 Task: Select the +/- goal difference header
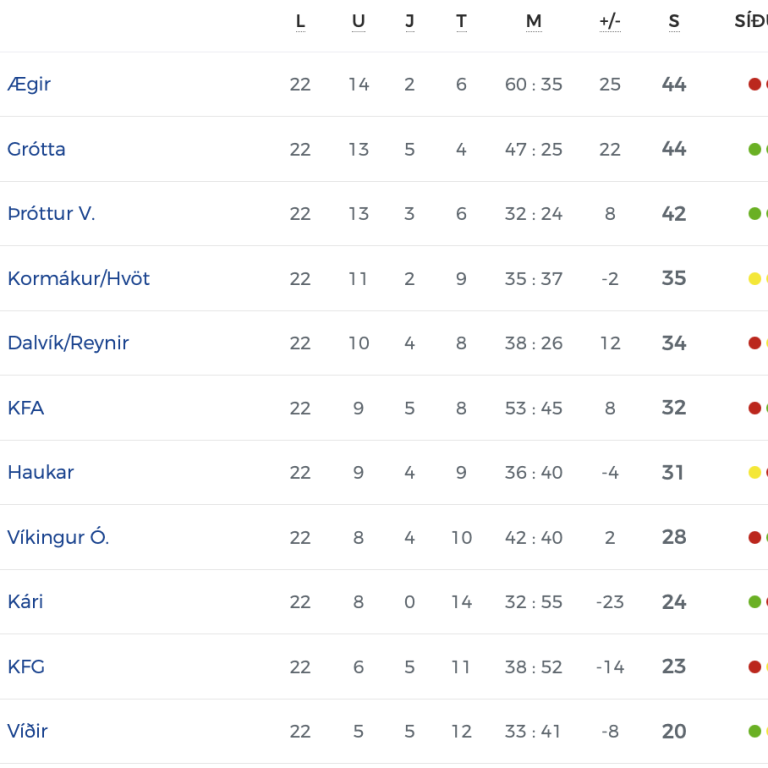pyautogui.click(x=610, y=22)
